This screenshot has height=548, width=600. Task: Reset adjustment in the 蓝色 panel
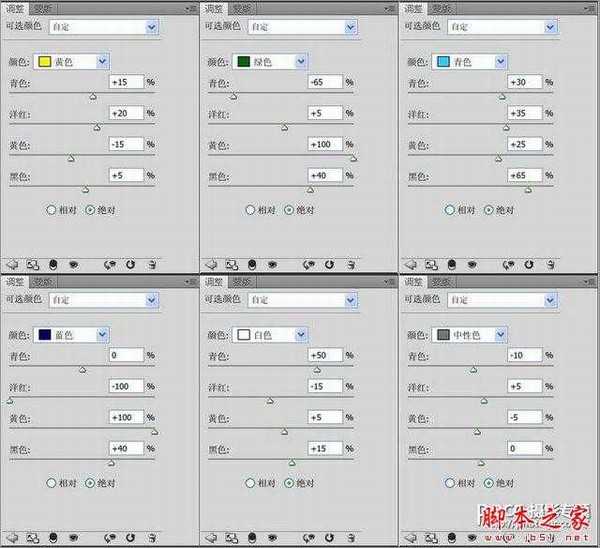coord(130,538)
